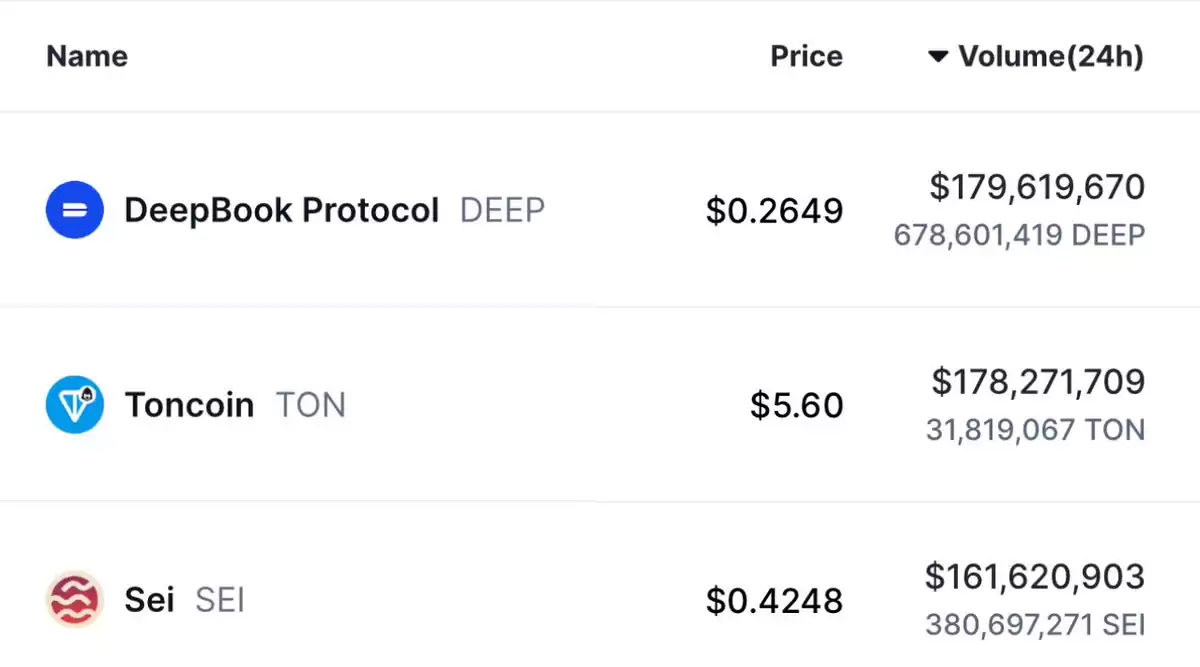This screenshot has height=667, width=1200.
Task: Click the Sei red wave logo
Action: (75, 600)
